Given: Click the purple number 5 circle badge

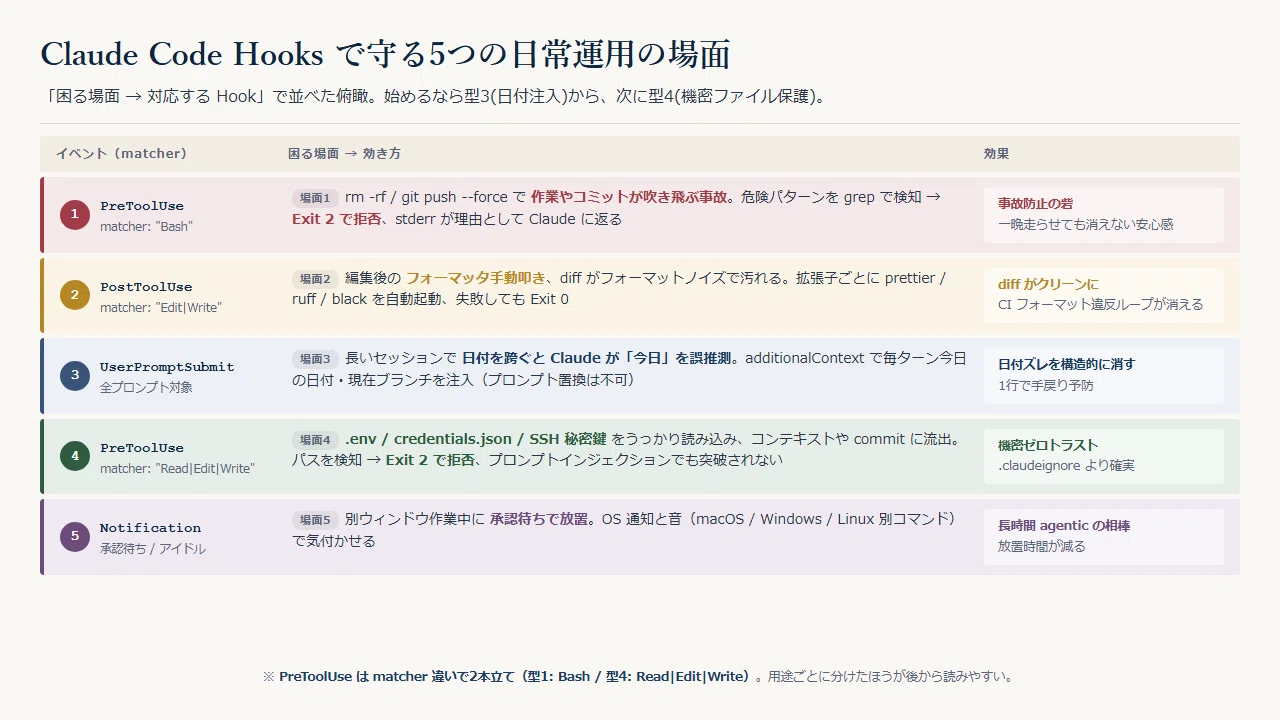Looking at the screenshot, I should (74, 537).
